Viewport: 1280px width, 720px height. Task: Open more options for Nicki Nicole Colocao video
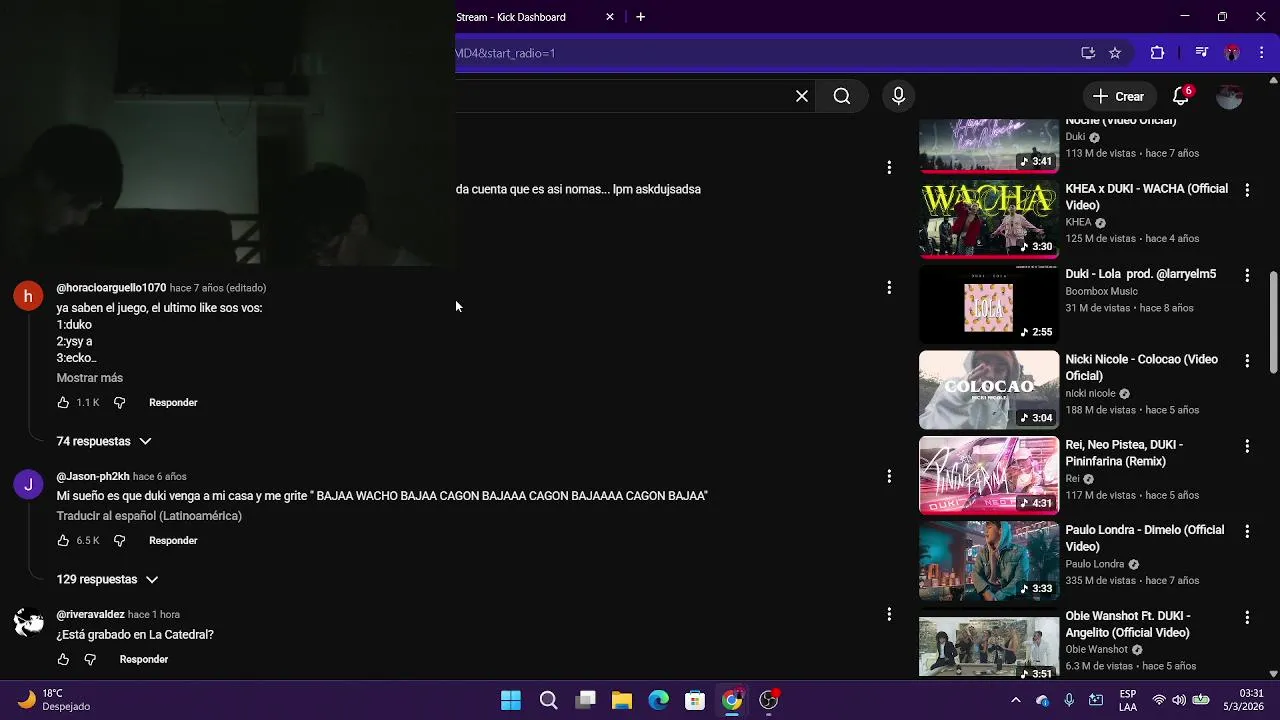tap(1247, 360)
